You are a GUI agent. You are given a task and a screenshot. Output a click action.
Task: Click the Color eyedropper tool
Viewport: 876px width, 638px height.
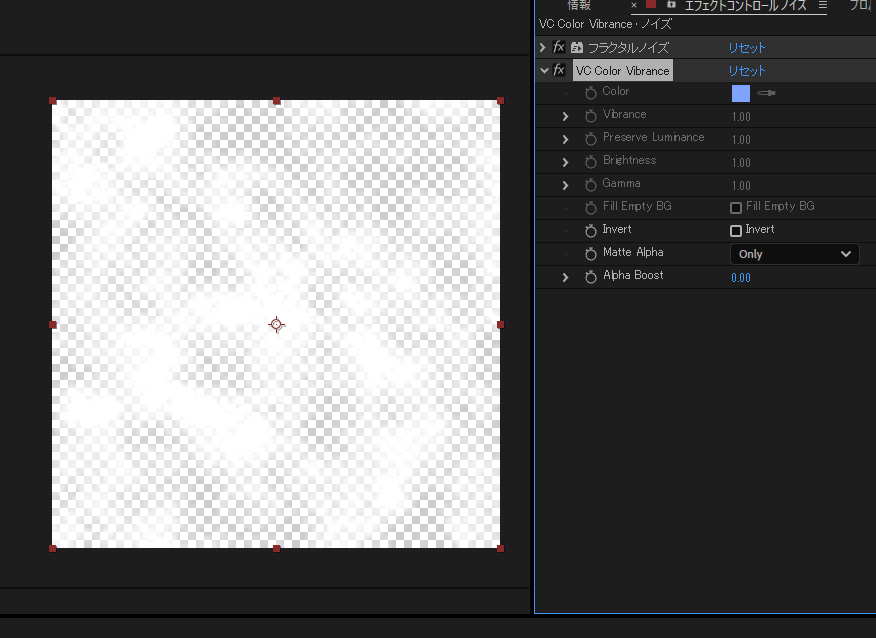pyautogui.click(x=766, y=93)
